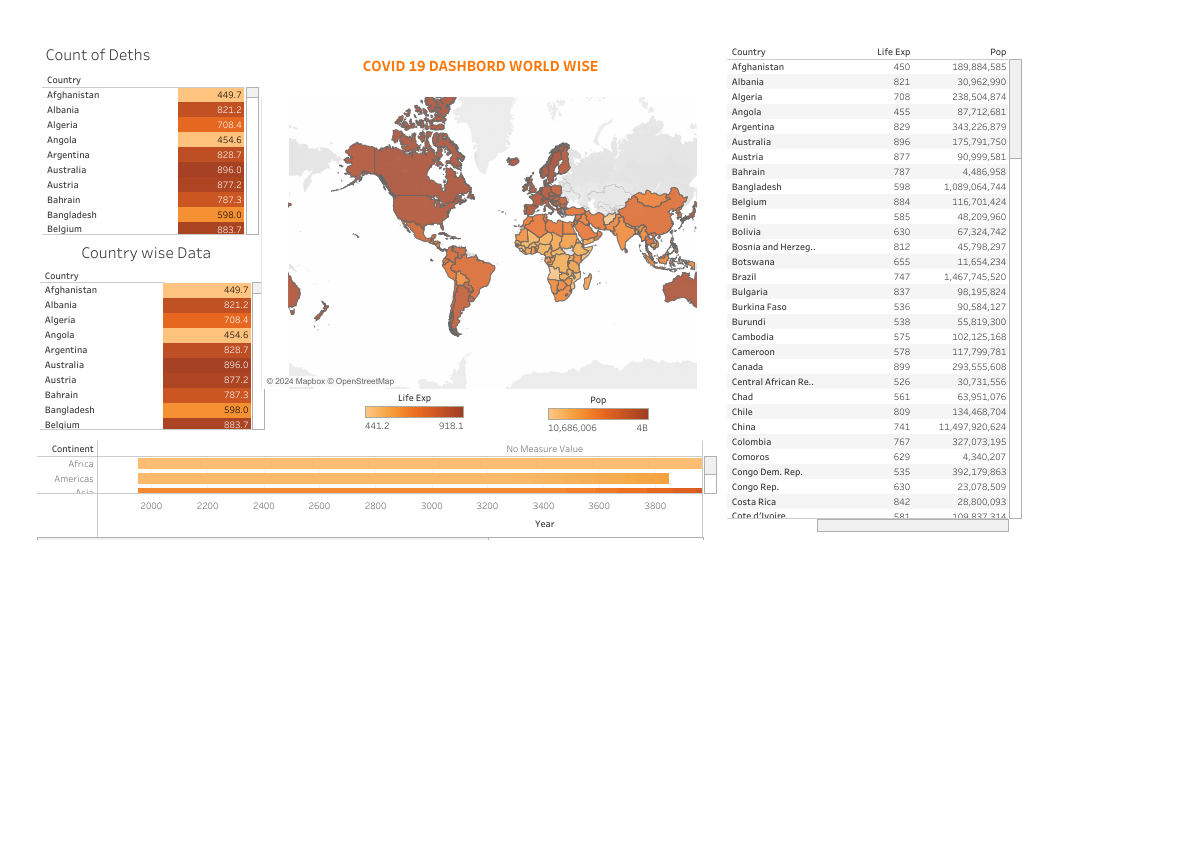Image resolution: width=1191 pixels, height=842 pixels.
Task: Click the COVID 19 DASHBORD WORLD WISE title
Action: click(480, 66)
